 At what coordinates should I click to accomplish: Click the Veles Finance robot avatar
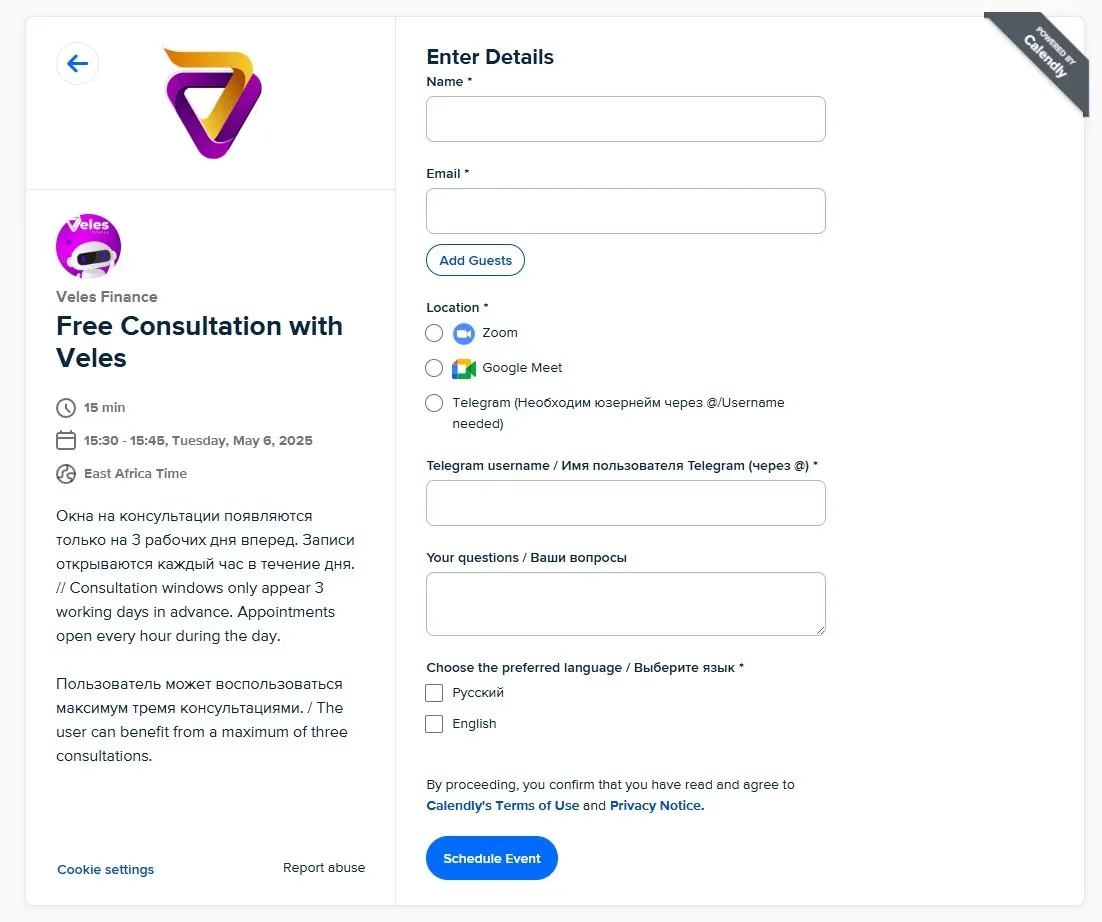click(88, 246)
